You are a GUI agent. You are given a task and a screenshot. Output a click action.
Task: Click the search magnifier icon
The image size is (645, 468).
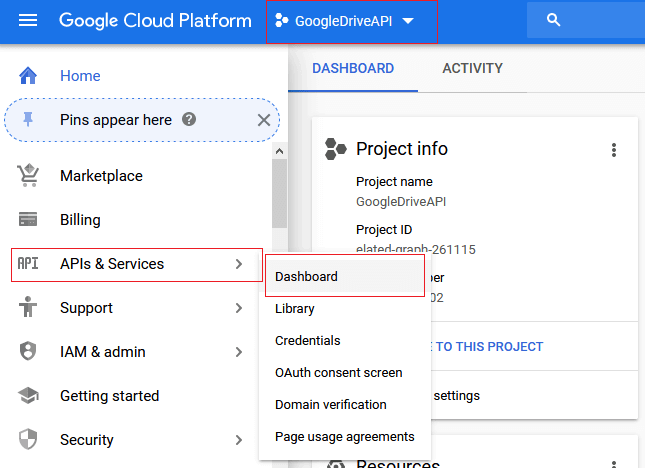(554, 21)
